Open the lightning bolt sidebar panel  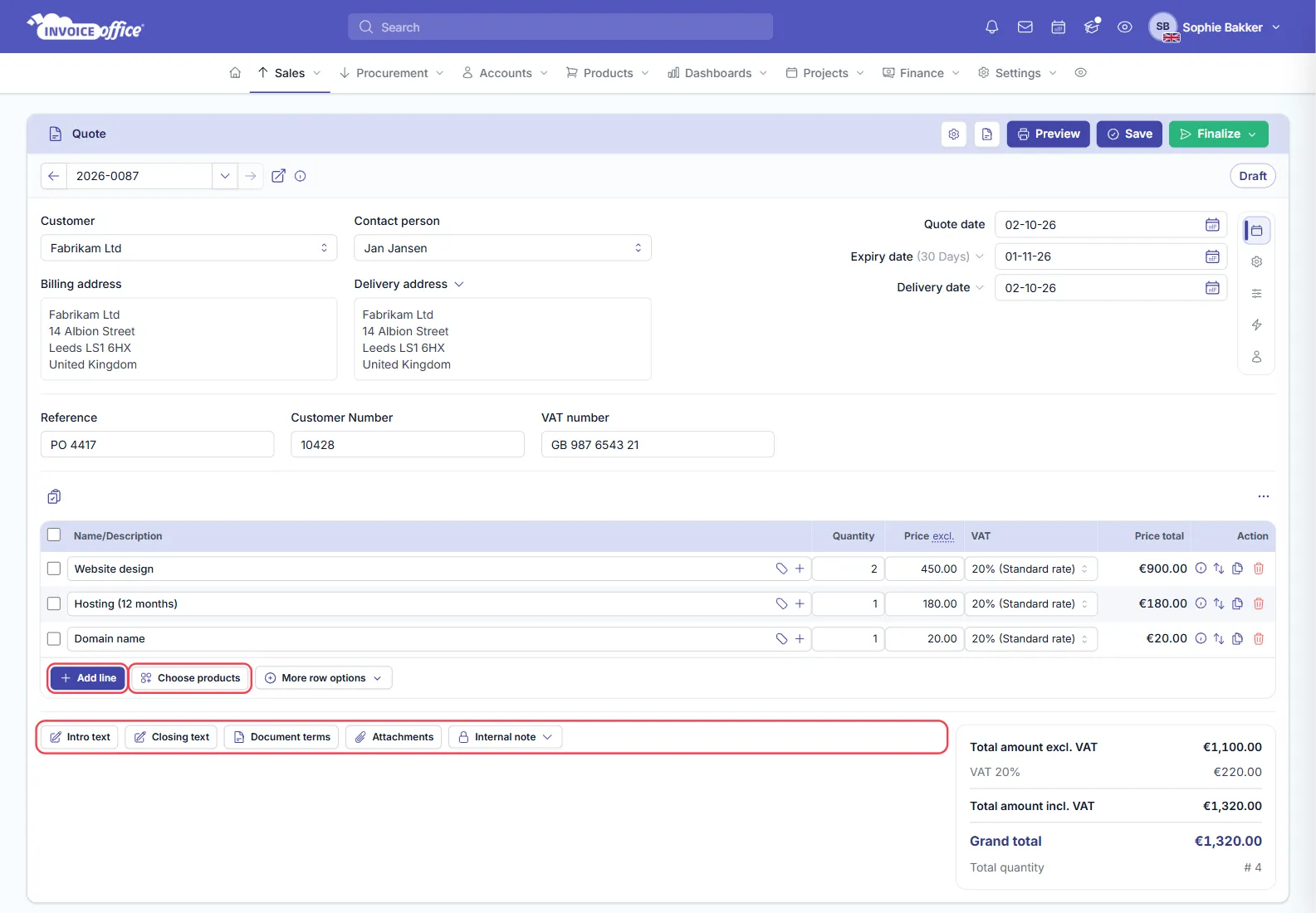[x=1256, y=325]
